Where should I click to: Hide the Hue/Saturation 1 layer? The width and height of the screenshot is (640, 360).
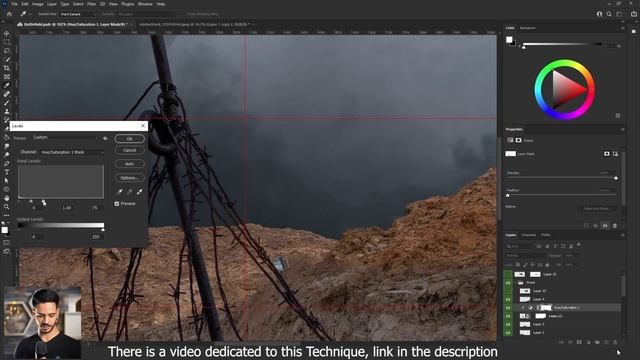508,308
